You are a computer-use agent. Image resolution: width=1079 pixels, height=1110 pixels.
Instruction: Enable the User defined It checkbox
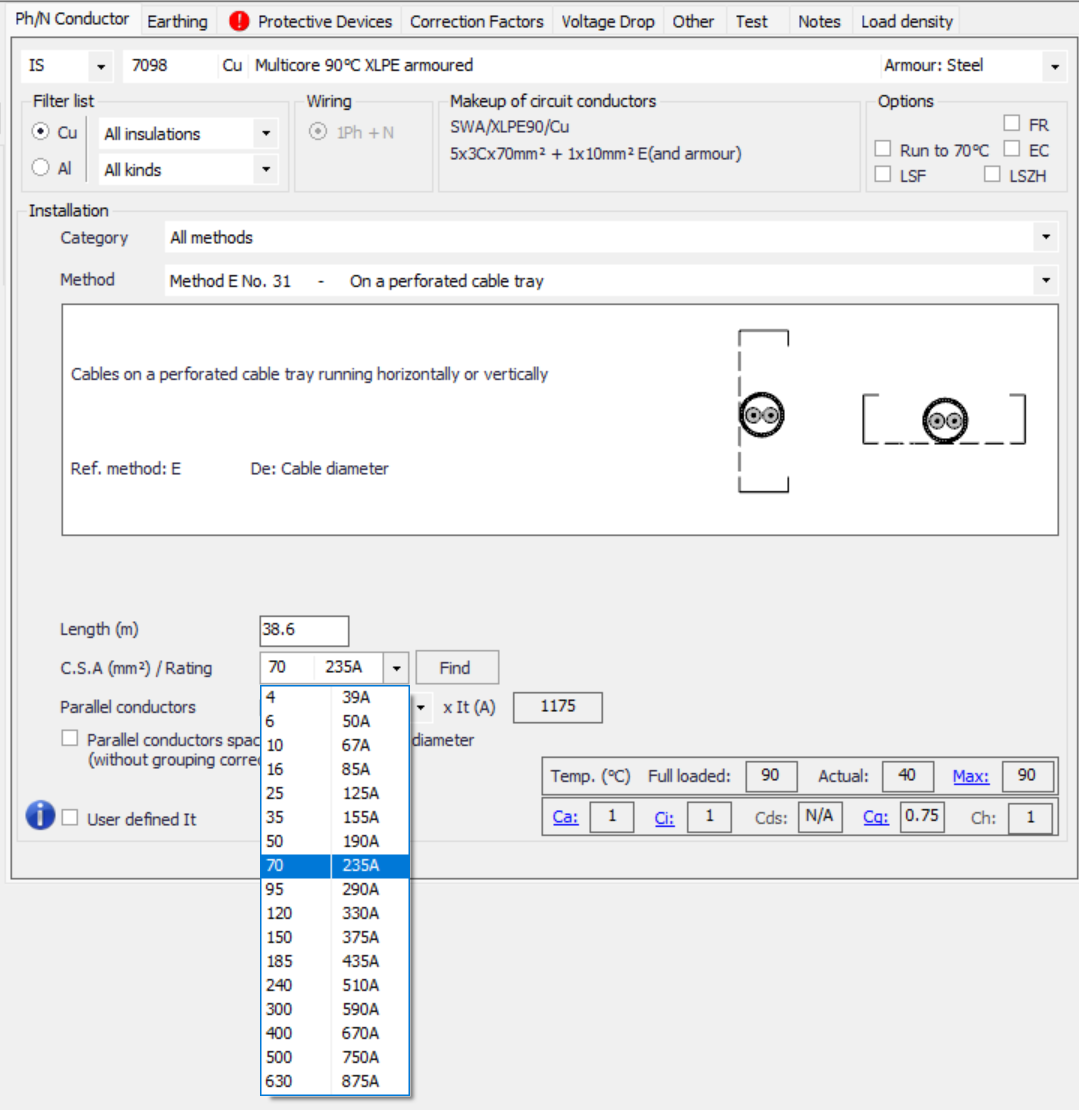(x=70, y=819)
